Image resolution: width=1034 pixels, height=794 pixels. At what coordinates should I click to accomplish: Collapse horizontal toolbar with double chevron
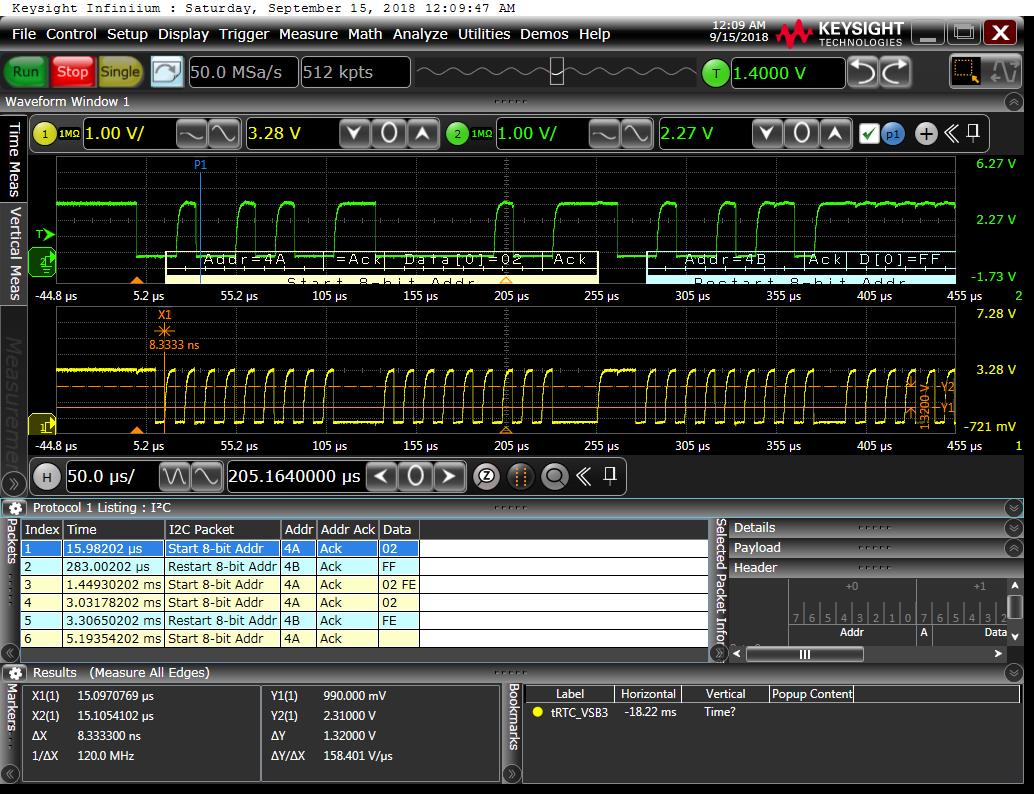pyautogui.click(x=584, y=476)
